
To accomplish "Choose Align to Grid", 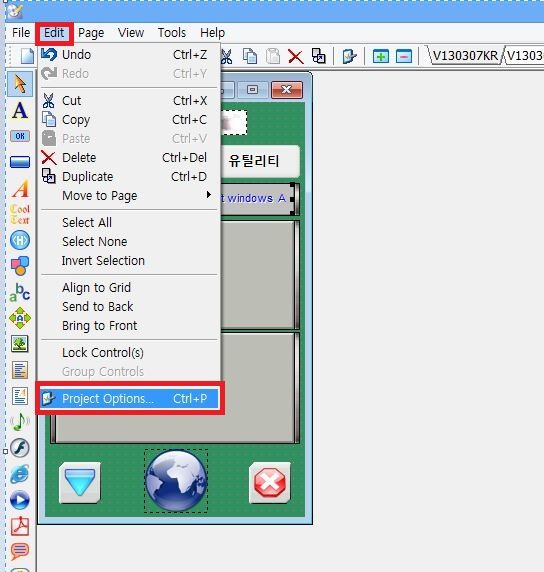I will point(129,287).
